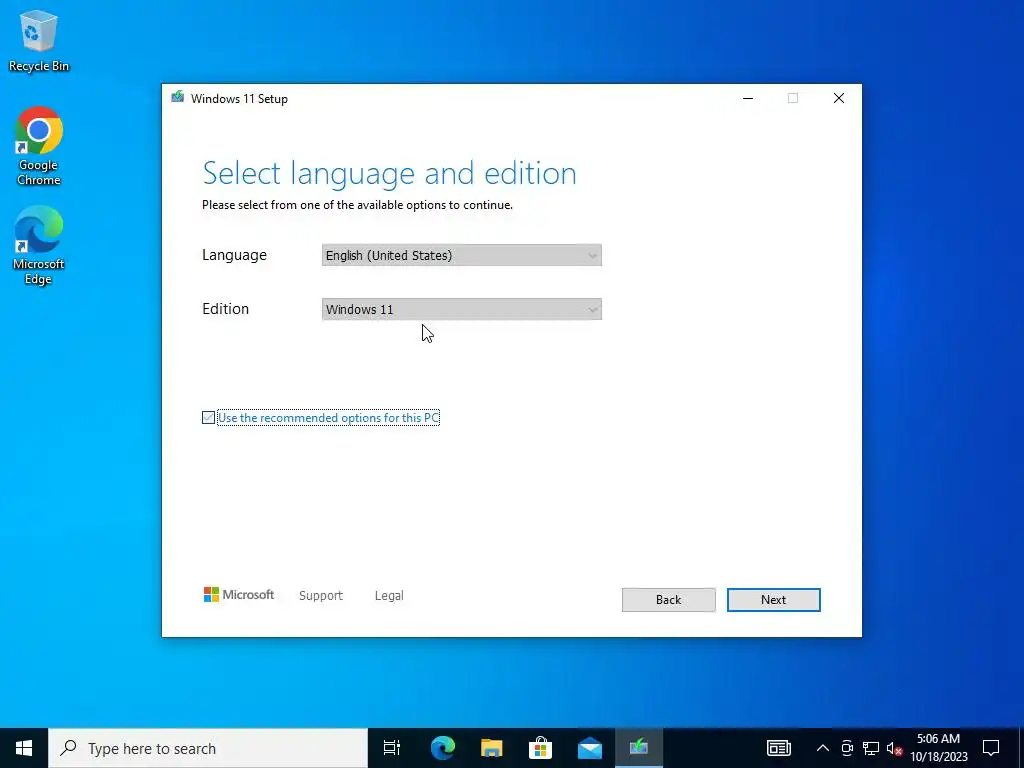Click the 'Language' field label
Viewport: 1024px width, 768px height.
(234, 255)
